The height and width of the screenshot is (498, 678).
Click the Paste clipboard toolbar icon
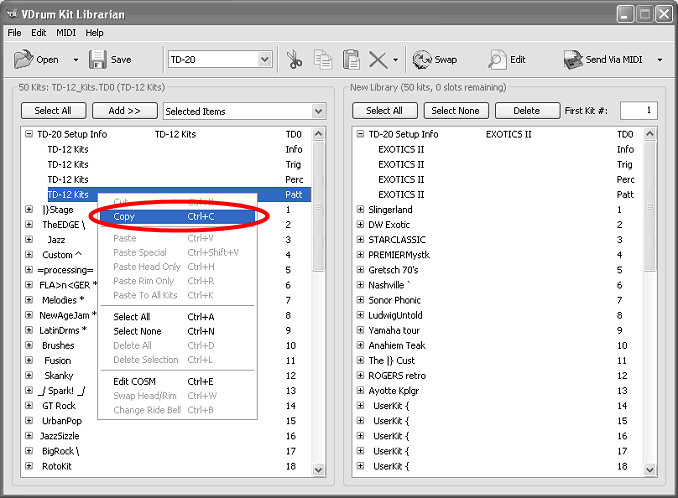coord(351,60)
